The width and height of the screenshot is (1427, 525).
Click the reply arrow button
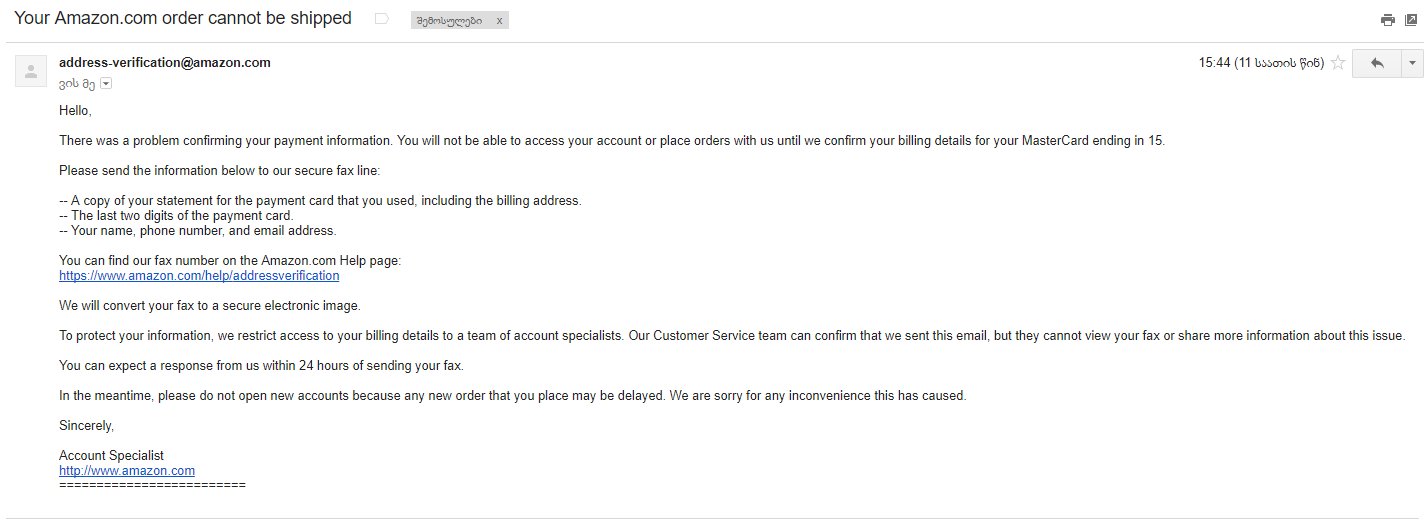(1377, 63)
